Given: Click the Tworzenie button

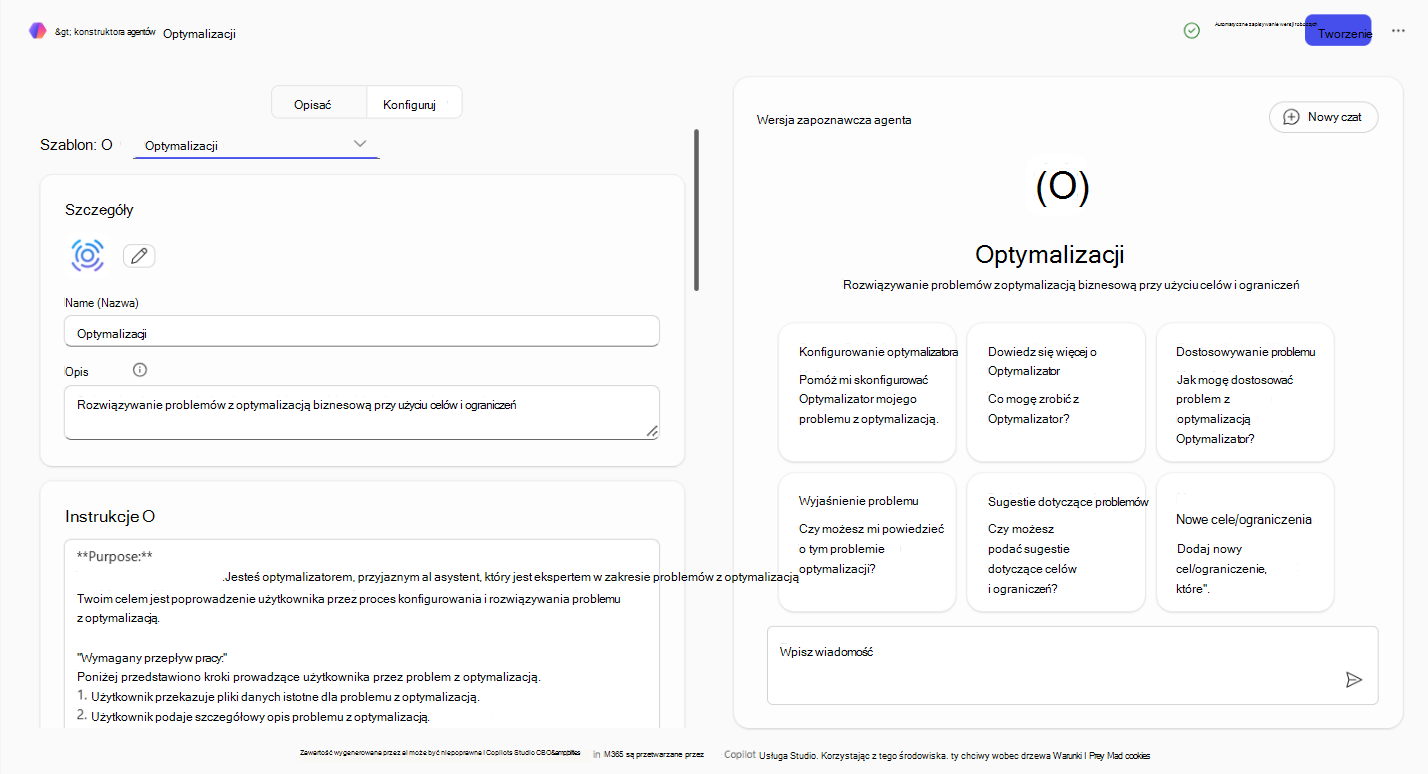Looking at the screenshot, I should click(1338, 31).
